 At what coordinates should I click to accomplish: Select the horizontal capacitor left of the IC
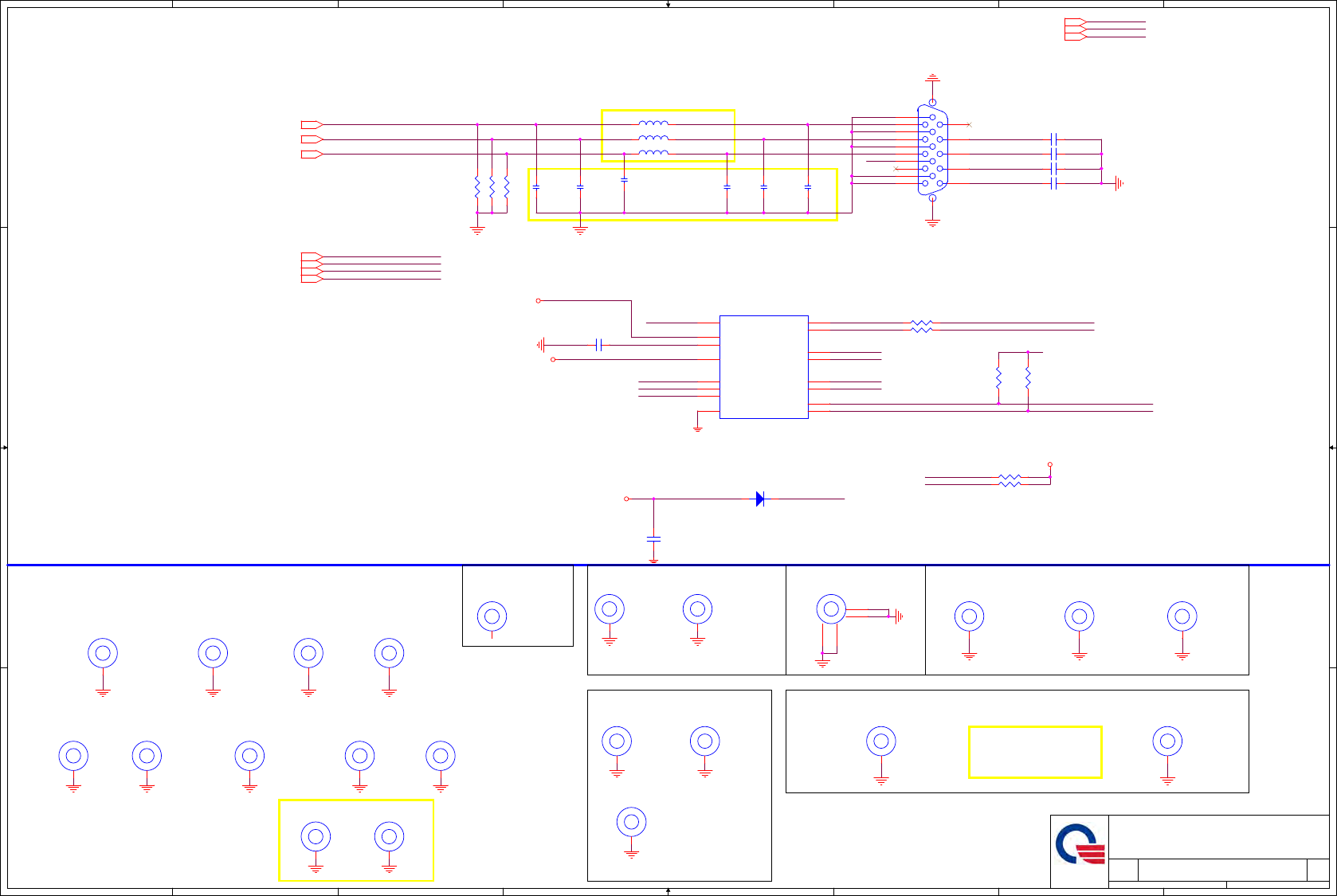click(x=599, y=345)
